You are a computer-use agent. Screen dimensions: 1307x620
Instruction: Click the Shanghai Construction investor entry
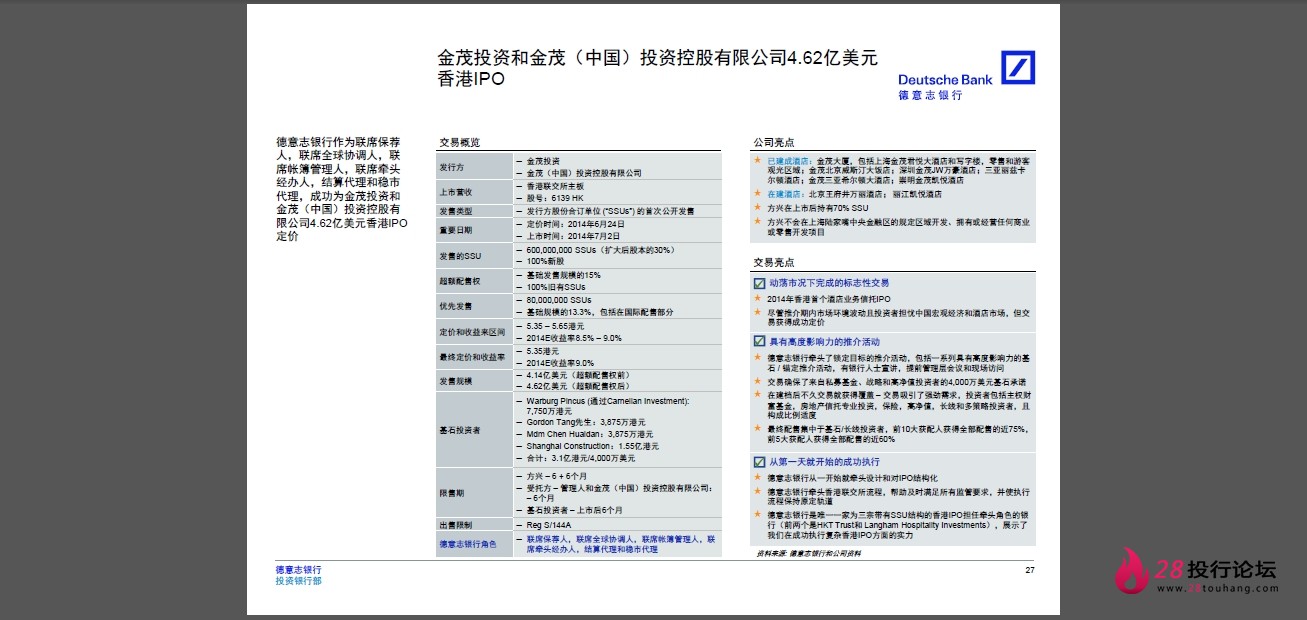[592, 446]
